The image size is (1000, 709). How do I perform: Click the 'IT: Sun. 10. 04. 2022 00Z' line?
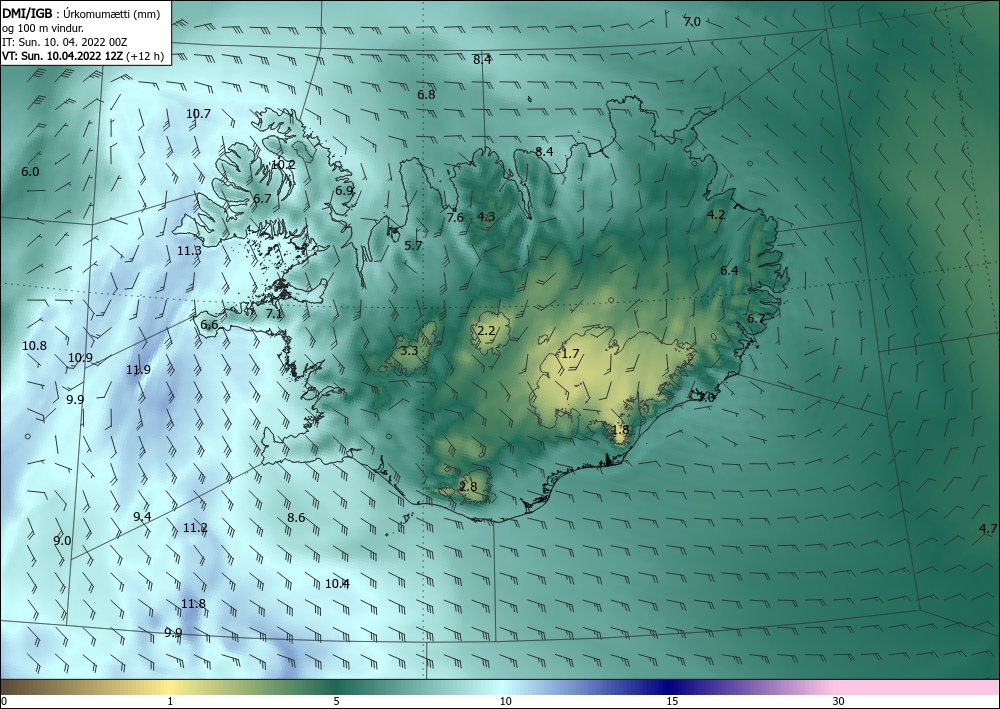(x=64, y=42)
